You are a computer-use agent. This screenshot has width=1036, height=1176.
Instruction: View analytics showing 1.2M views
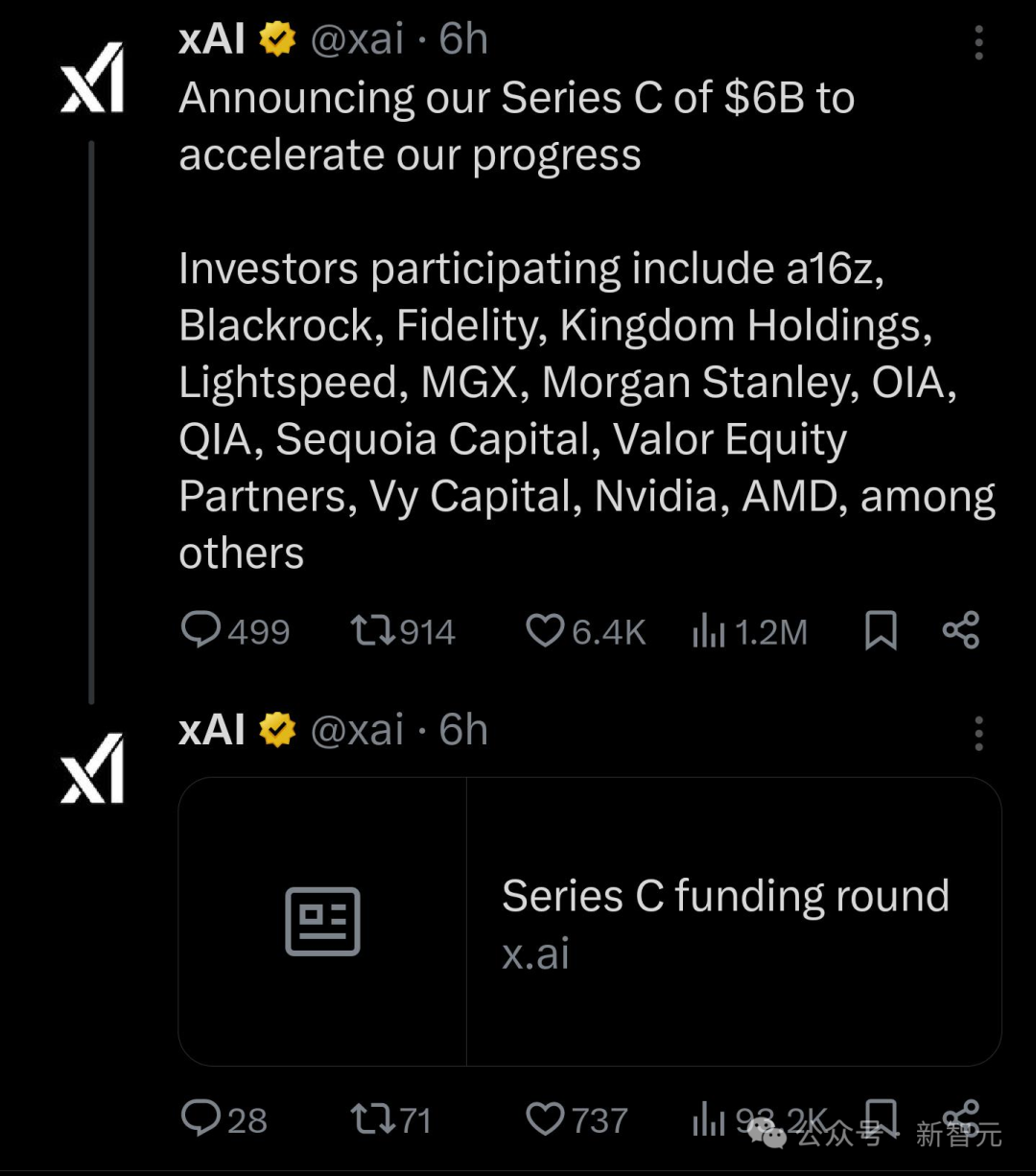tap(709, 632)
